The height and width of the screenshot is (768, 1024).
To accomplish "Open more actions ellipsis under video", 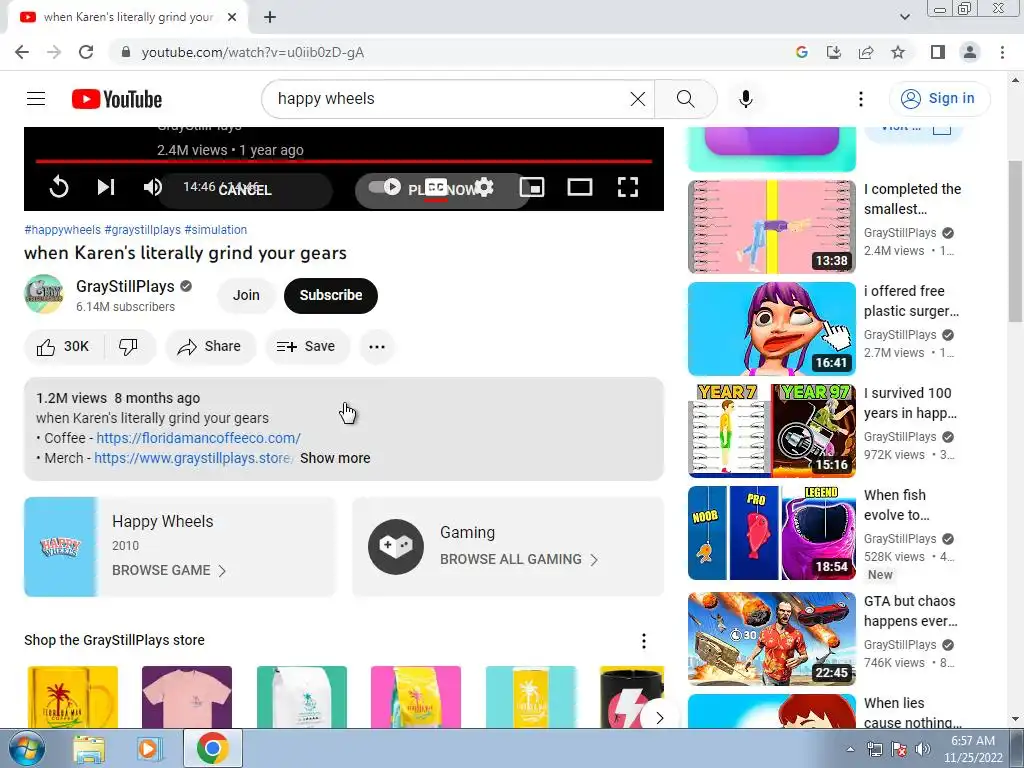I will point(377,347).
